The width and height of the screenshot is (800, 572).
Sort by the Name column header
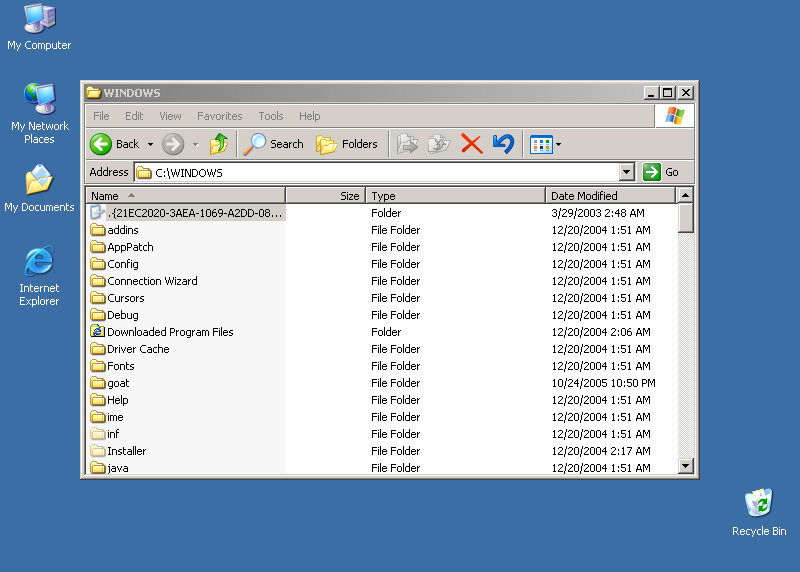[186, 196]
